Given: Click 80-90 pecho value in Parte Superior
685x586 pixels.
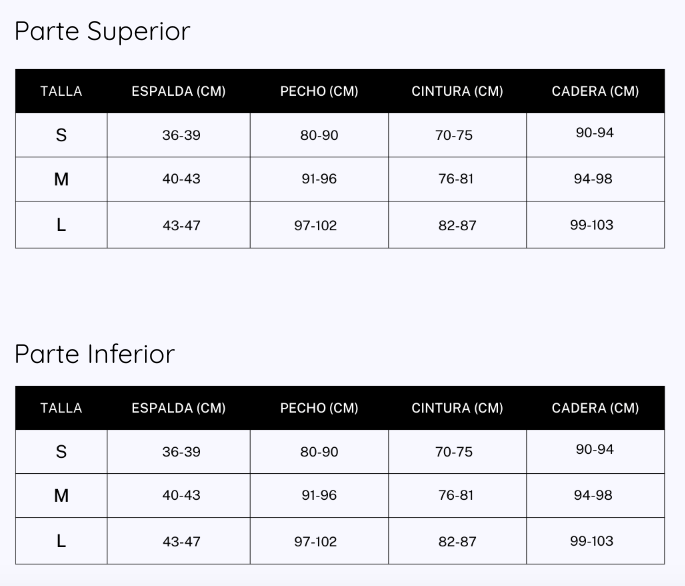Looking at the screenshot, I should (x=319, y=135).
